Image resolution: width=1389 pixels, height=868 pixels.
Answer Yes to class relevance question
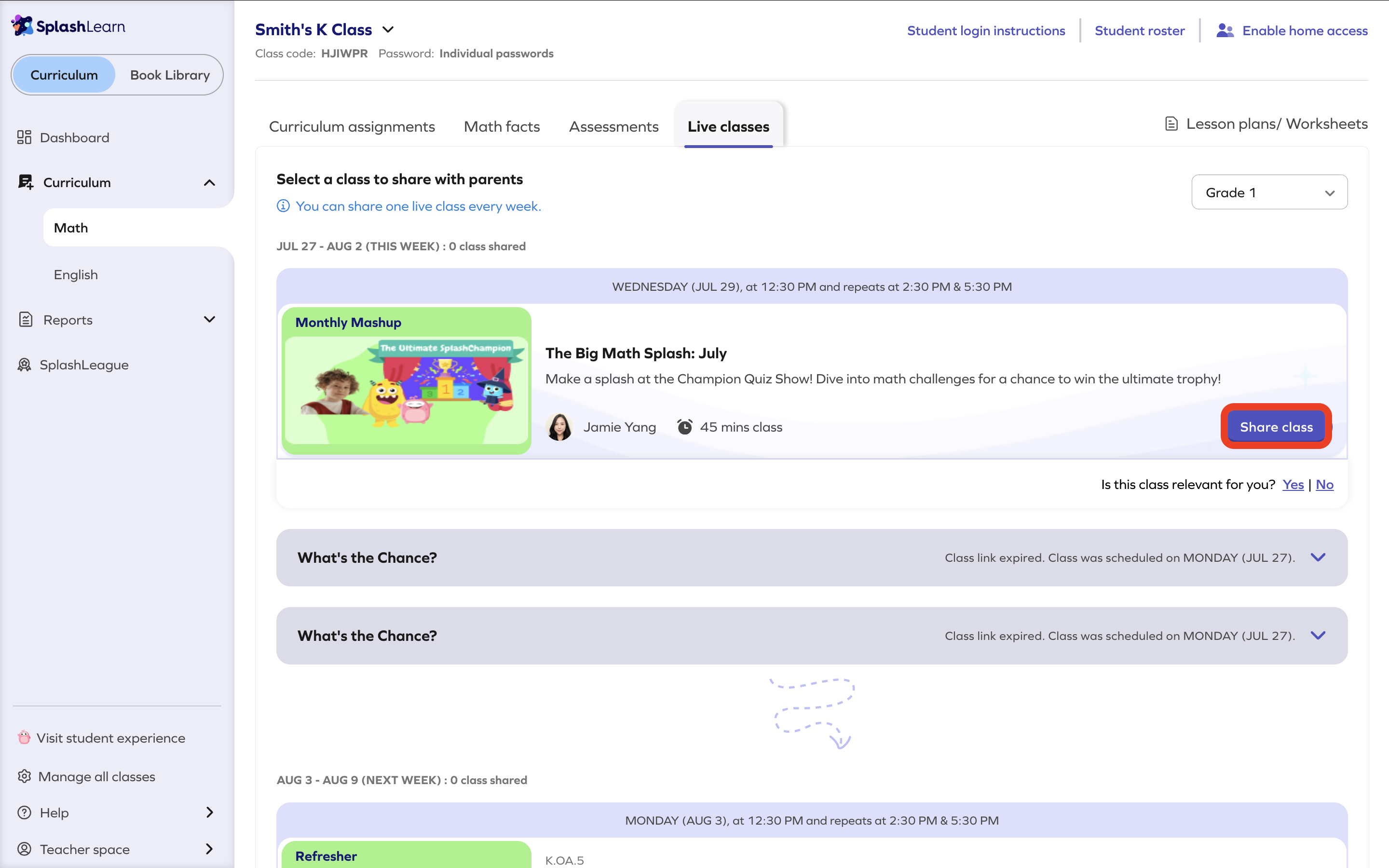coord(1293,484)
